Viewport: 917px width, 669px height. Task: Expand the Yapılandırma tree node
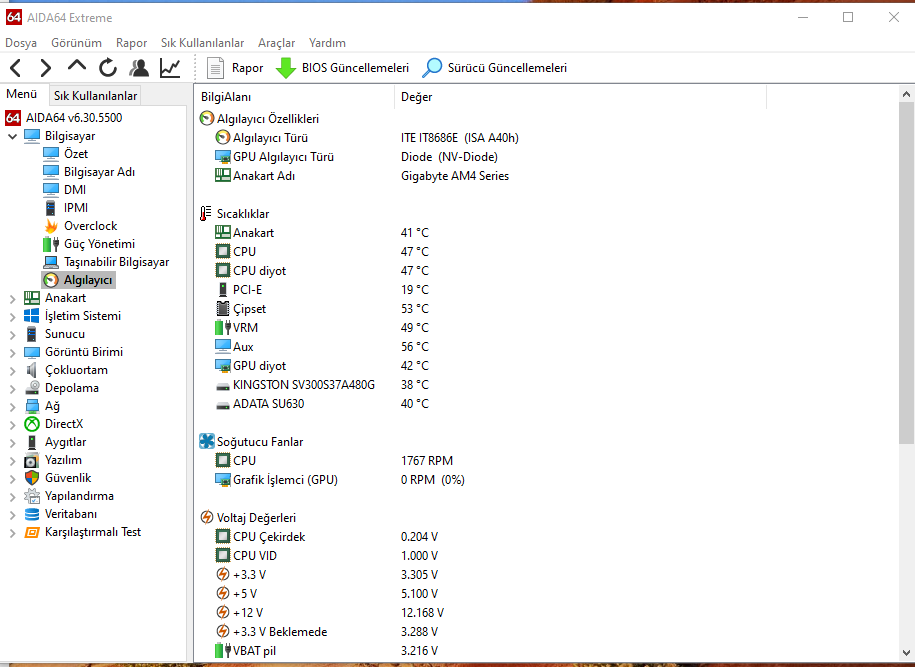coord(12,496)
